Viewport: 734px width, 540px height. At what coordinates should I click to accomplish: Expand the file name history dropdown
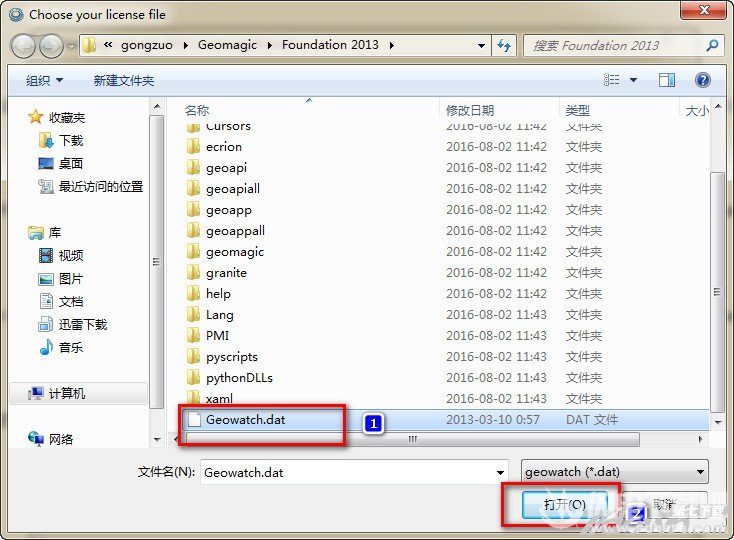[x=500, y=473]
